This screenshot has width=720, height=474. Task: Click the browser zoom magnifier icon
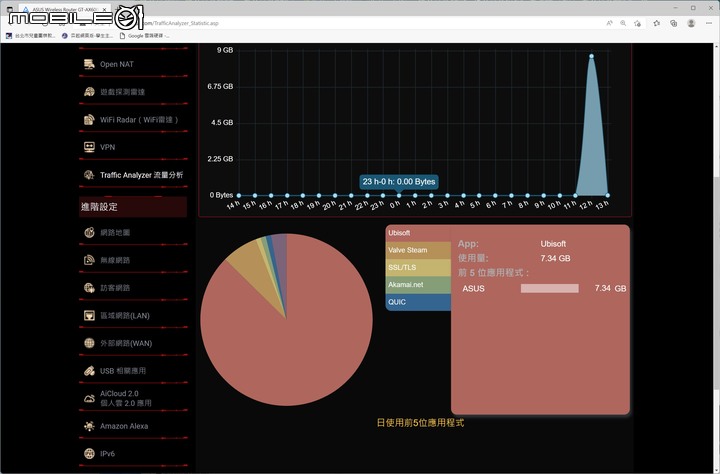point(623,23)
